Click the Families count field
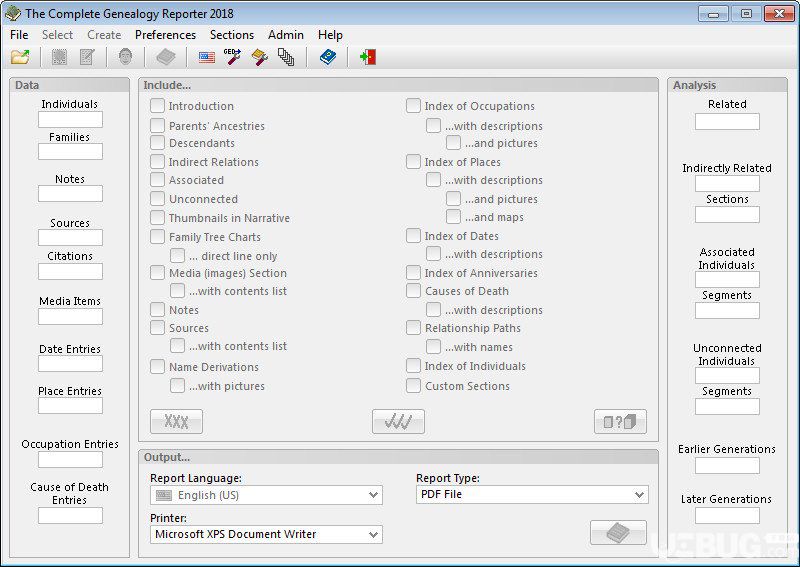Viewport: 800px width, 567px height. (x=70, y=152)
